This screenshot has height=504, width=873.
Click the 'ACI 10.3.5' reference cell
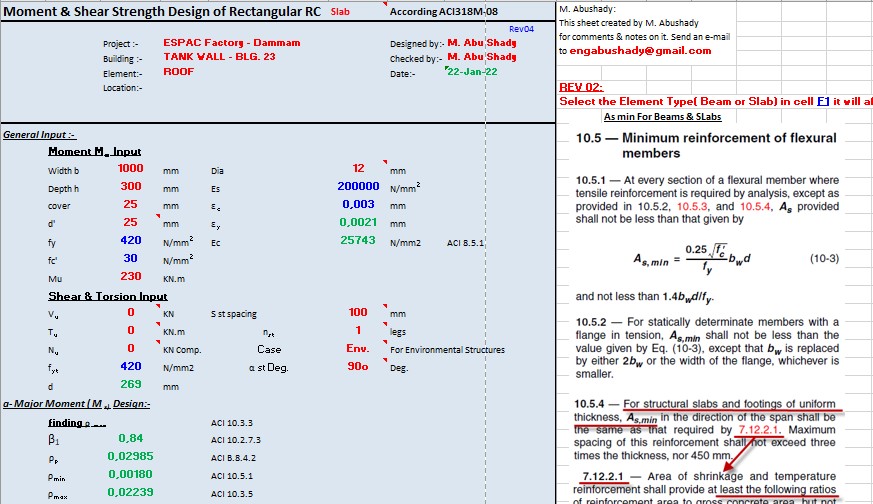click(232, 494)
